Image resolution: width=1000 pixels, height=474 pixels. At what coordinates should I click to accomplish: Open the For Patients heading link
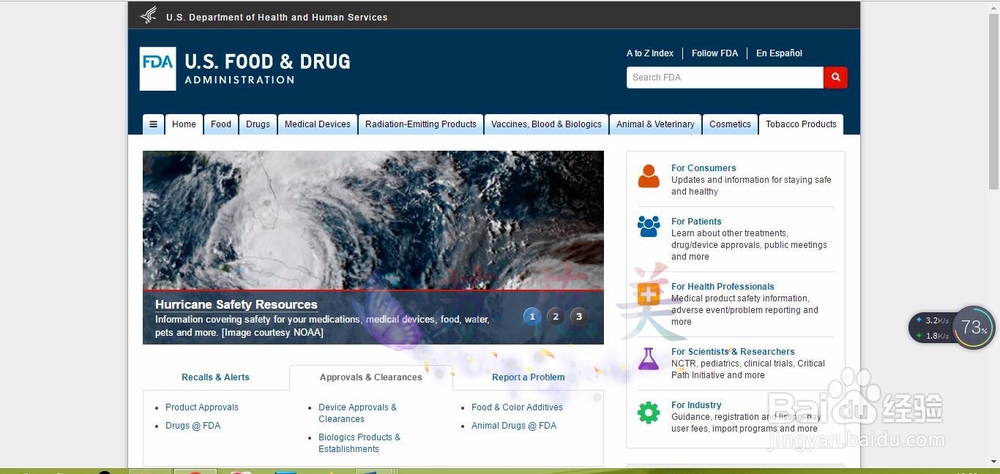click(696, 221)
